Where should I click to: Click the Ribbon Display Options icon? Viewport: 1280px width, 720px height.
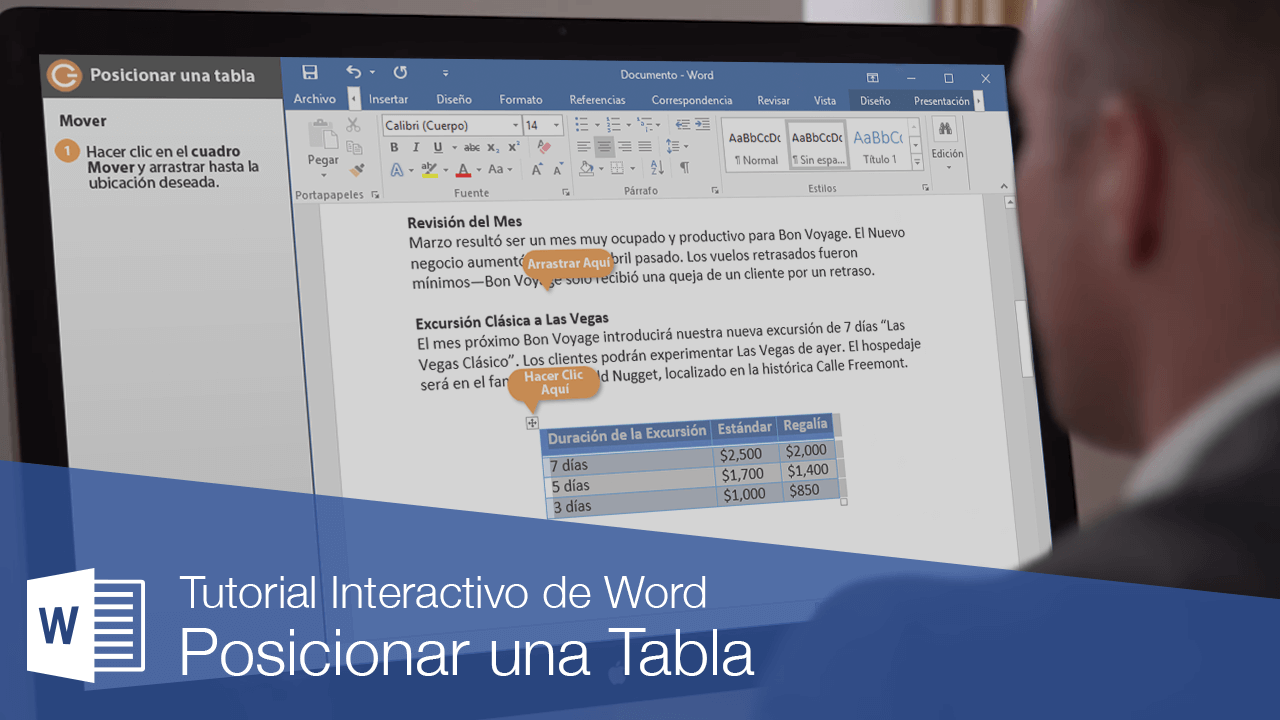(873, 78)
